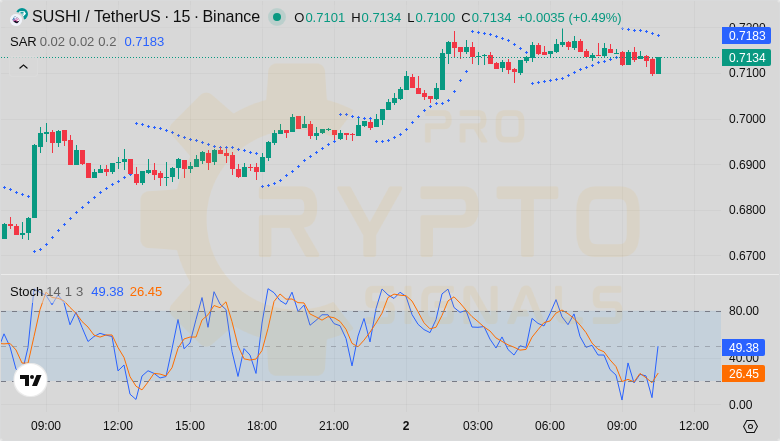Select the SAR 0.02 0.02 0.2 indicator label

click(x=63, y=42)
